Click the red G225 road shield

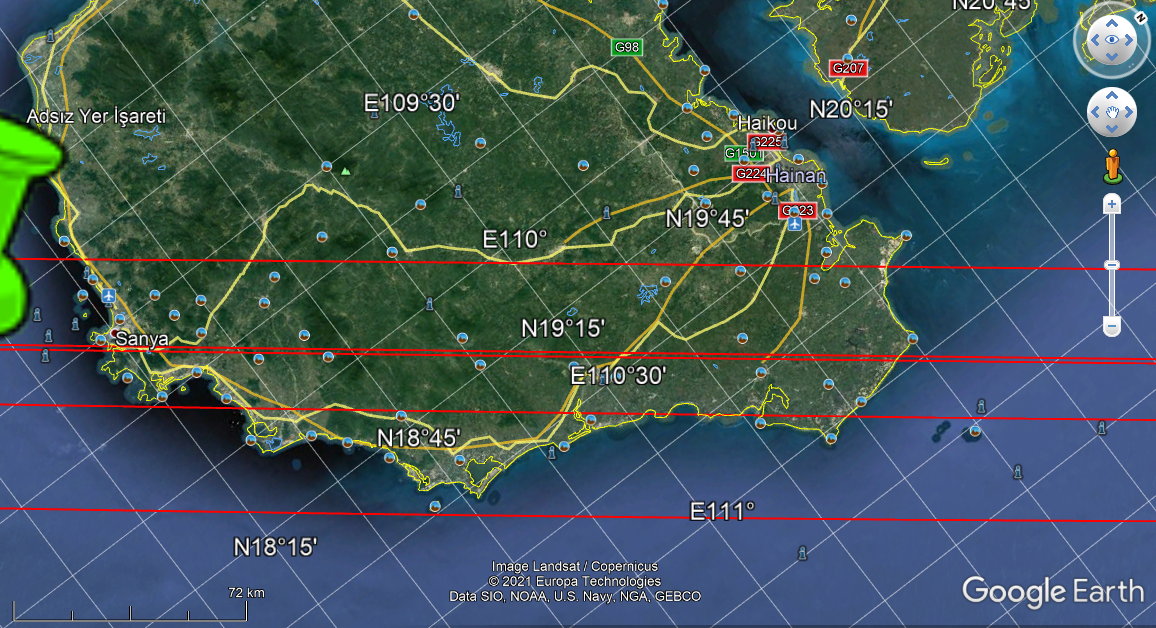pyautogui.click(x=765, y=142)
